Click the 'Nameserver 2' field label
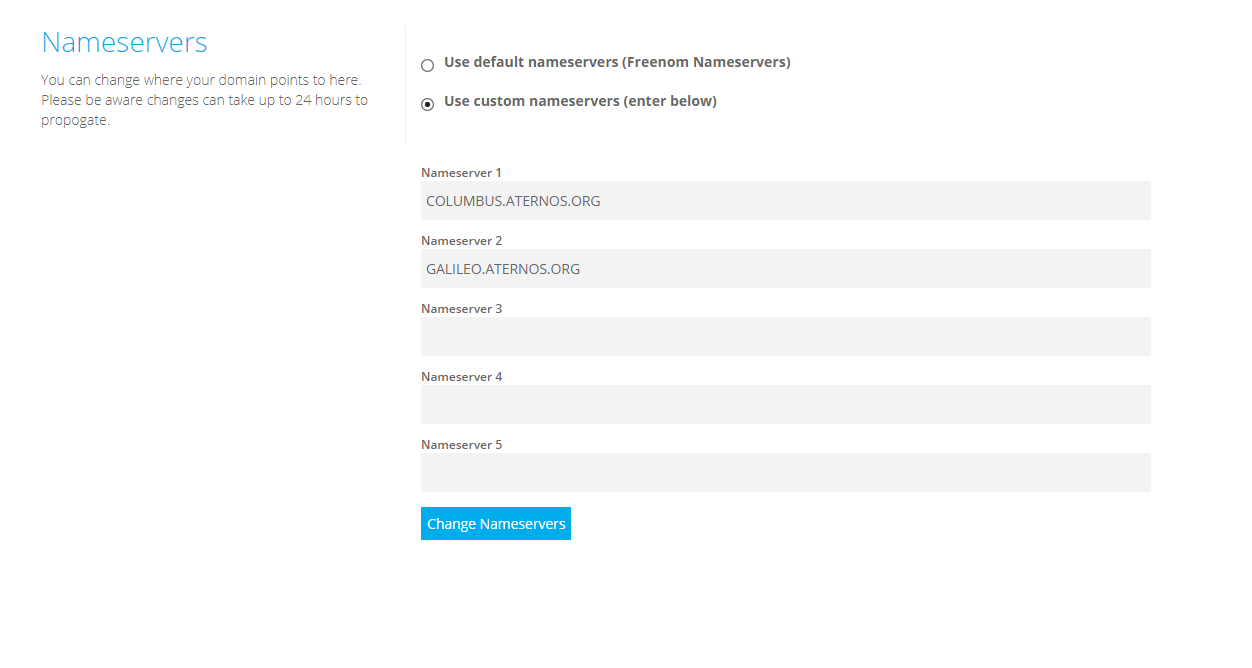 tap(461, 241)
